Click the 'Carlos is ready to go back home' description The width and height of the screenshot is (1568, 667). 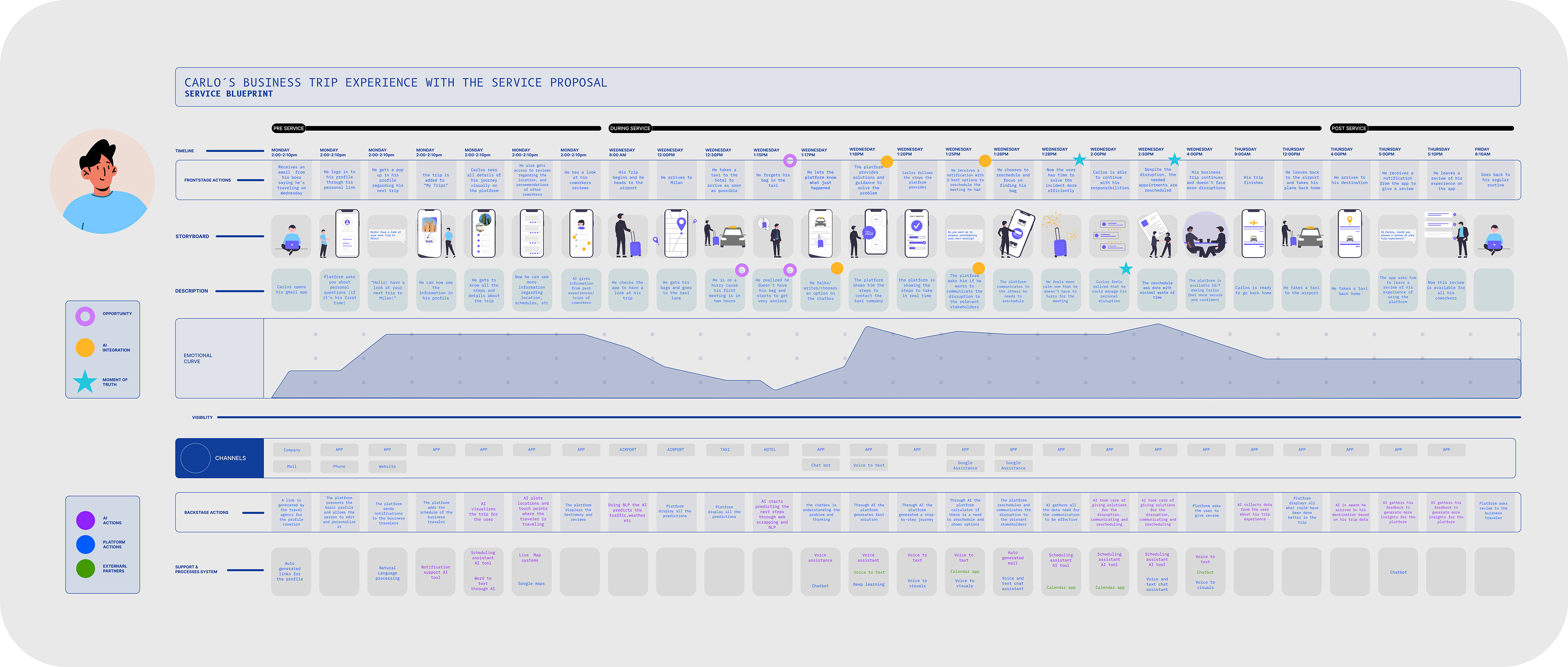tap(1253, 290)
